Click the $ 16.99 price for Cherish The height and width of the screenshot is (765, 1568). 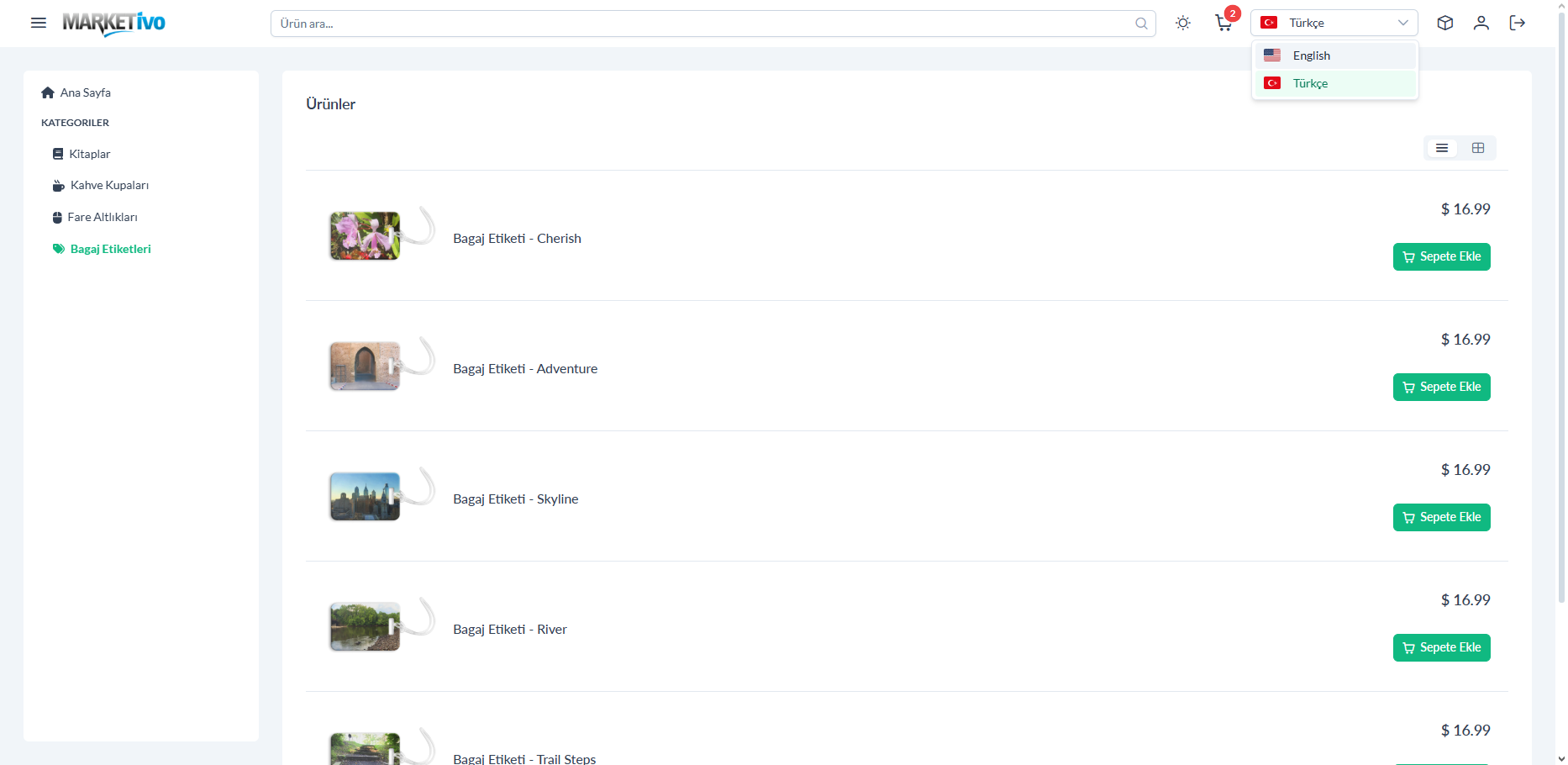coord(1465,209)
